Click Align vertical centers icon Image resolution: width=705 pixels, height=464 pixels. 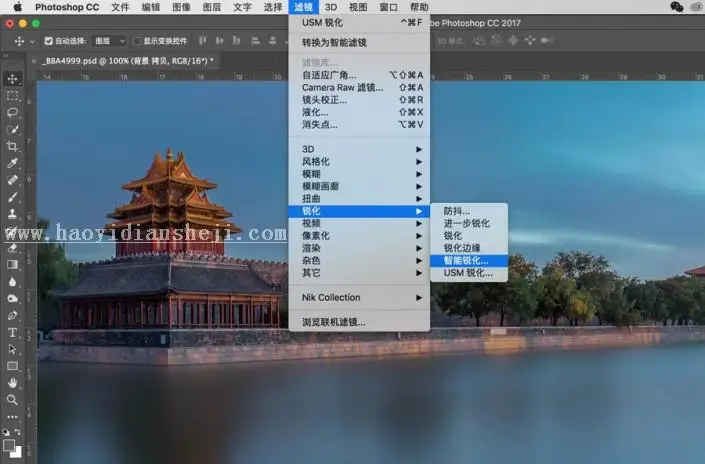219,41
